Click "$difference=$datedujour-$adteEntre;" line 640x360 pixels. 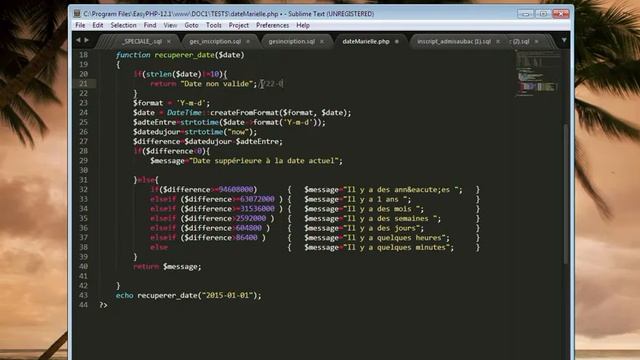point(208,141)
